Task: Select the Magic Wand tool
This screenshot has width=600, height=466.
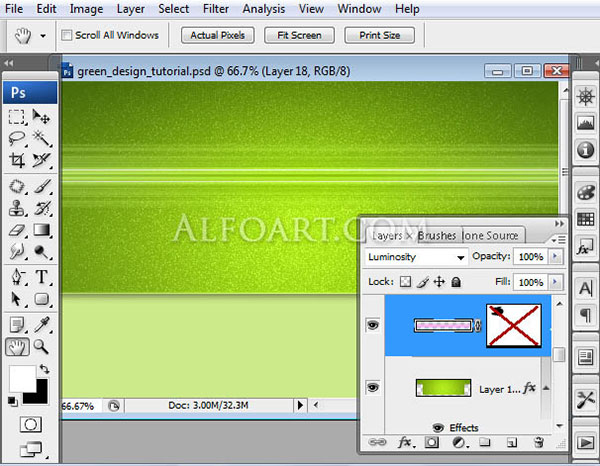Action: pyautogui.click(x=41, y=138)
